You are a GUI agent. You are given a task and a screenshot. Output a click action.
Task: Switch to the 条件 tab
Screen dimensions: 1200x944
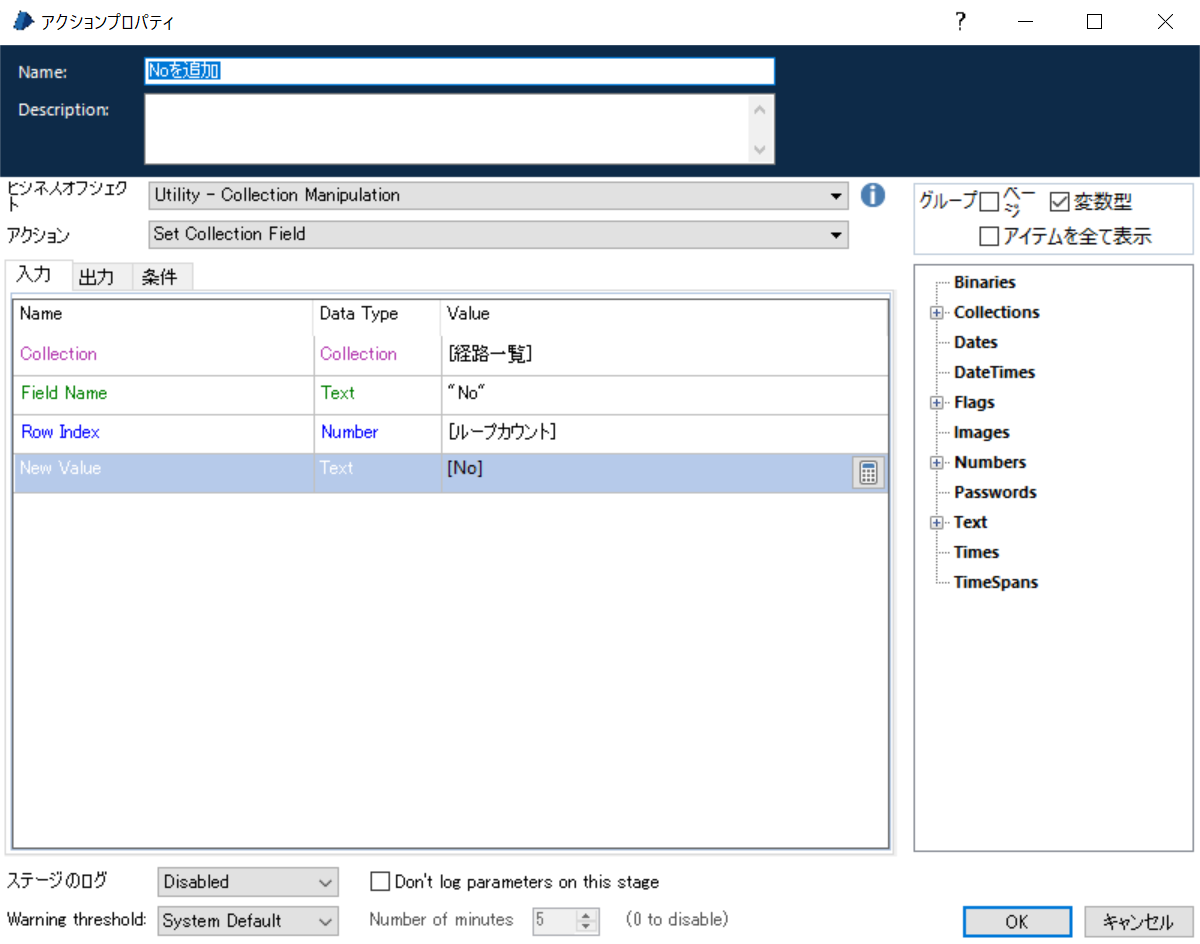click(161, 278)
